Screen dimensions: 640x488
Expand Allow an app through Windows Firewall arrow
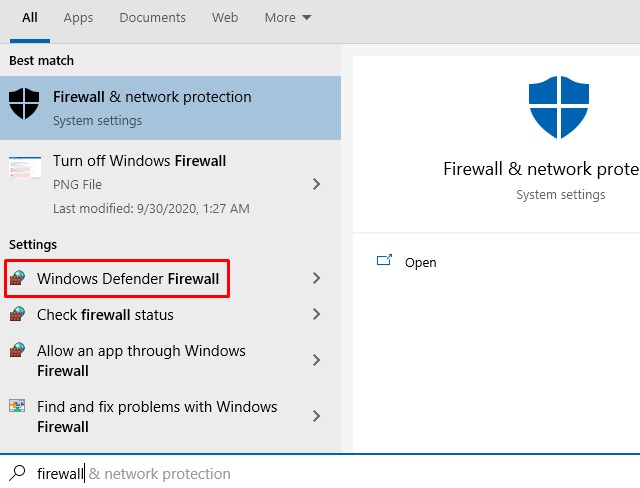click(316, 360)
